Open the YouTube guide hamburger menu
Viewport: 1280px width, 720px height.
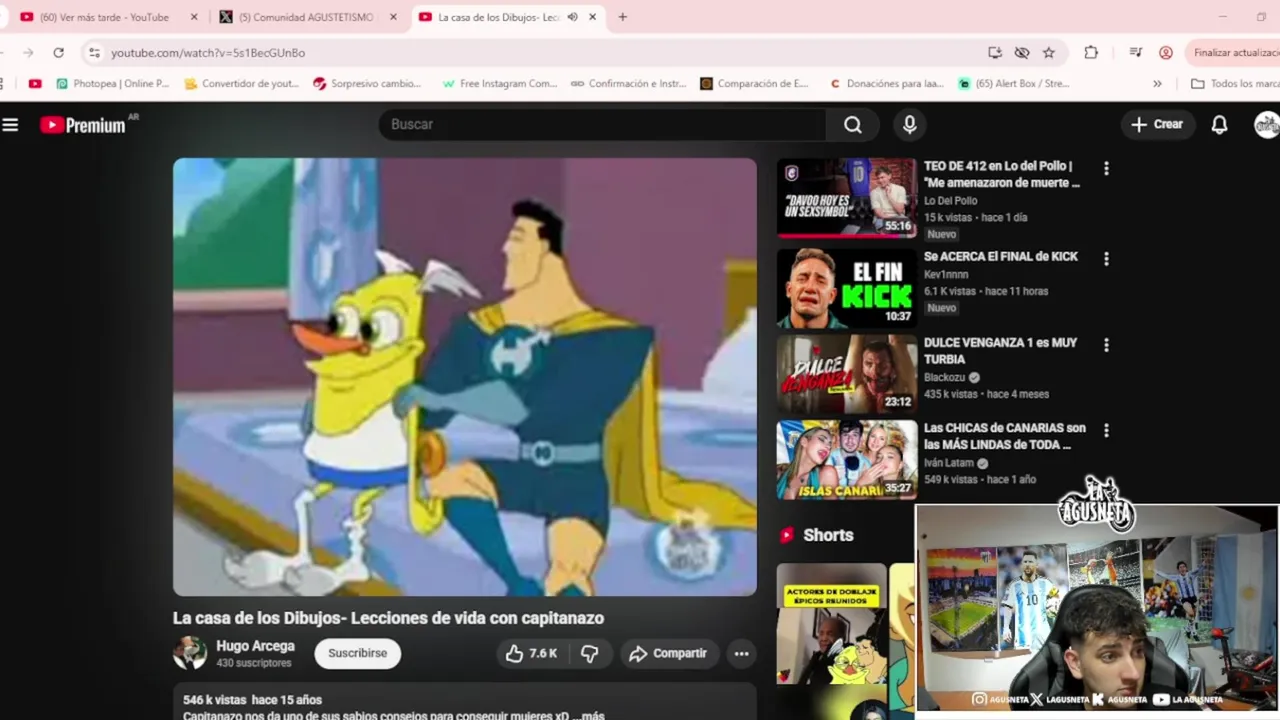(x=10, y=125)
